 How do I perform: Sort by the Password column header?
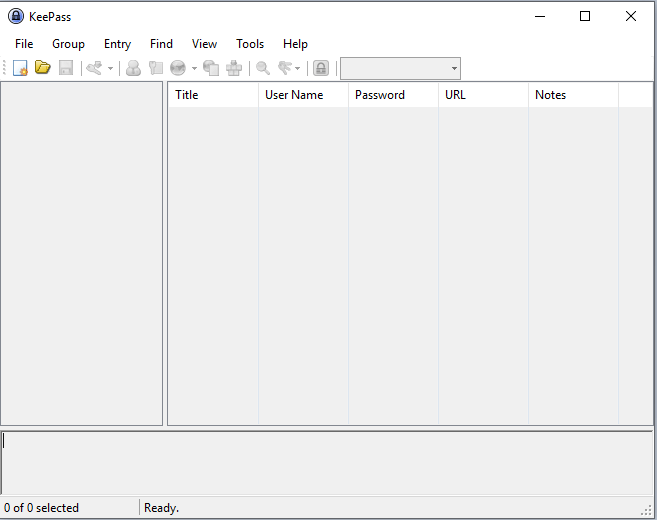coord(393,95)
